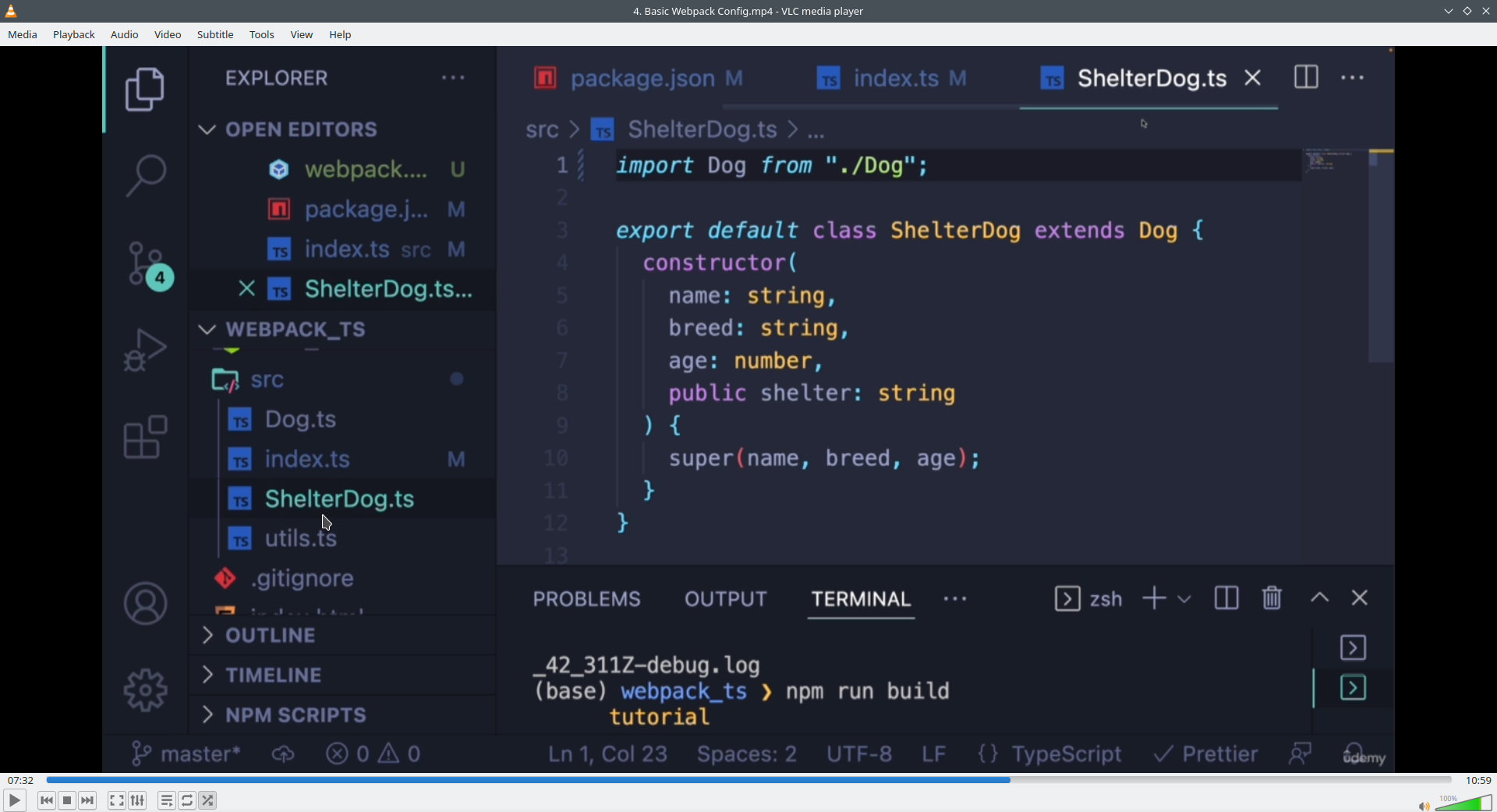
Task: Skip to next media in VLC
Action: [x=87, y=800]
